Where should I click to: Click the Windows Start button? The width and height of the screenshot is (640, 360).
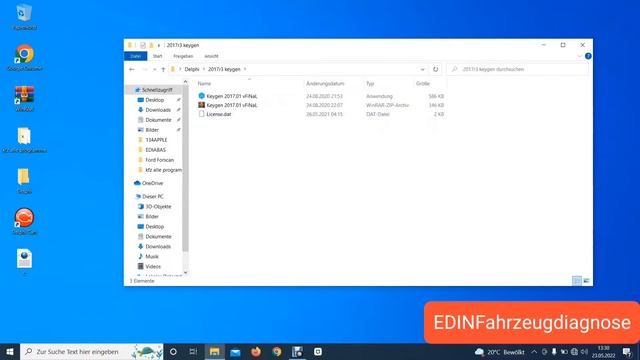[10, 351]
